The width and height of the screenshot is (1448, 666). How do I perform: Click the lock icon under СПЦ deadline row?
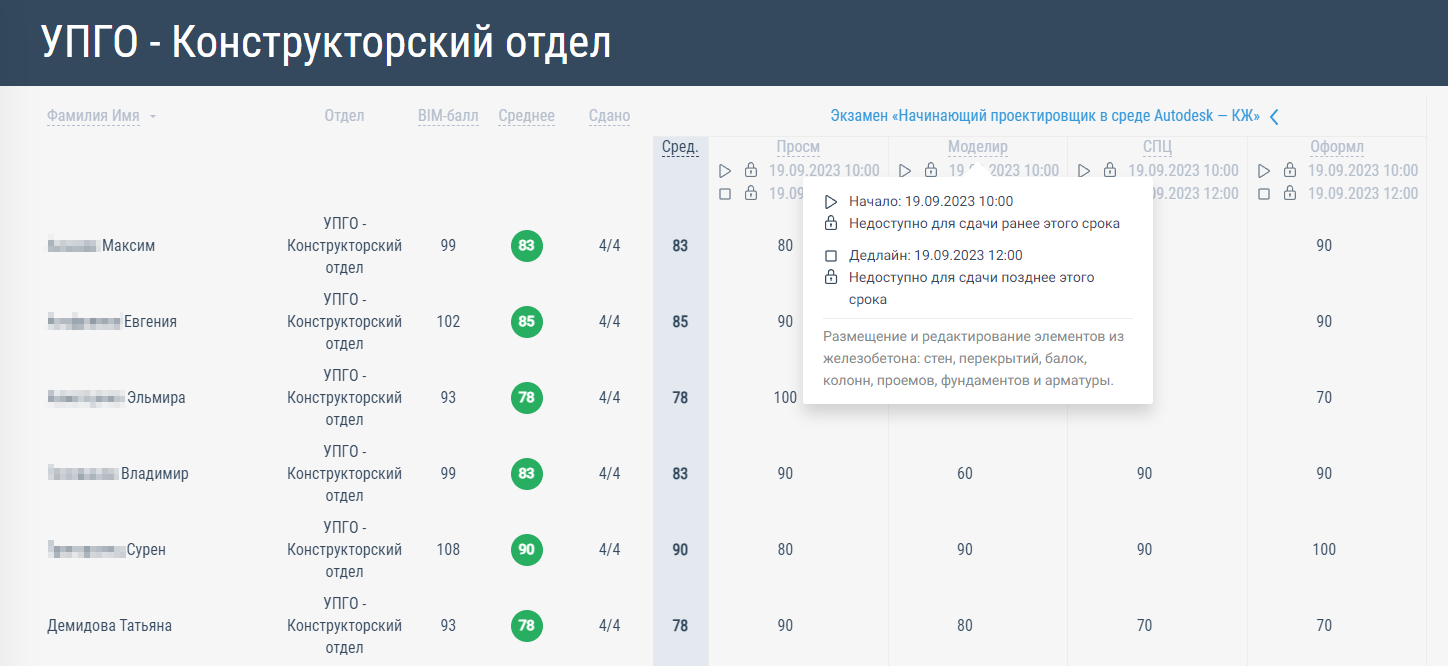(x=1110, y=196)
